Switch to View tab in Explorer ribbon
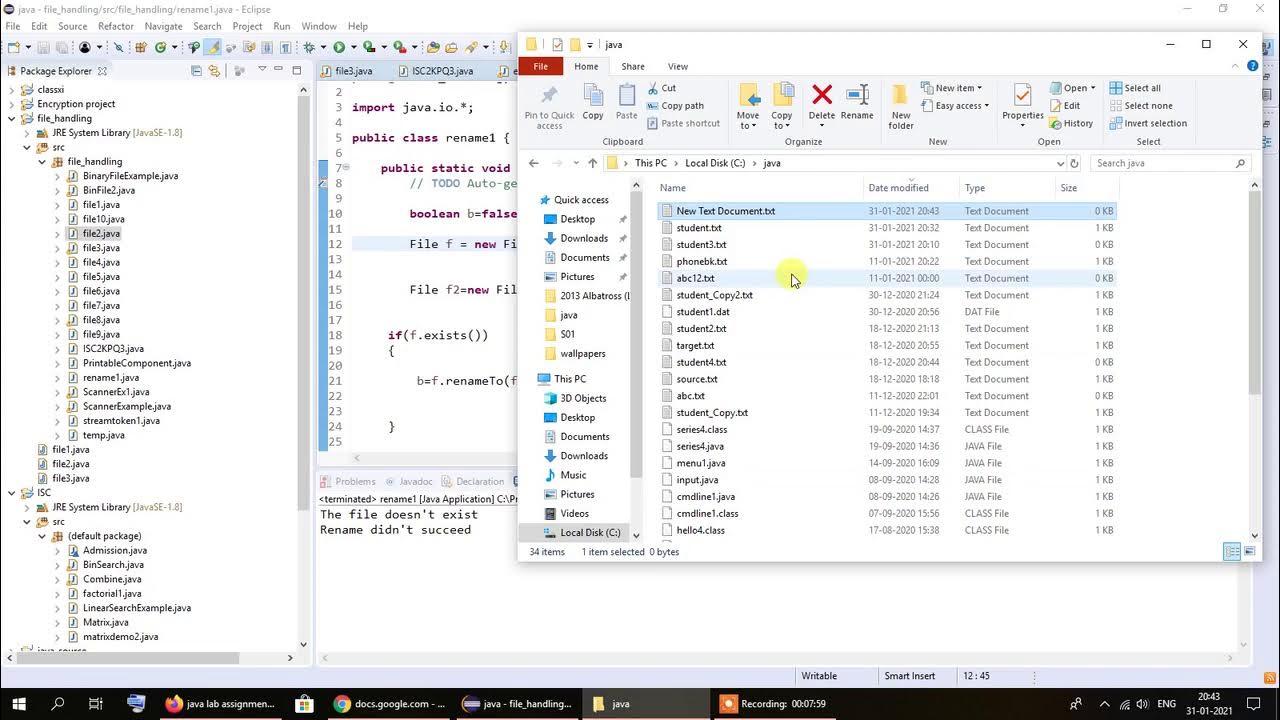The height and width of the screenshot is (720, 1280). [678, 66]
